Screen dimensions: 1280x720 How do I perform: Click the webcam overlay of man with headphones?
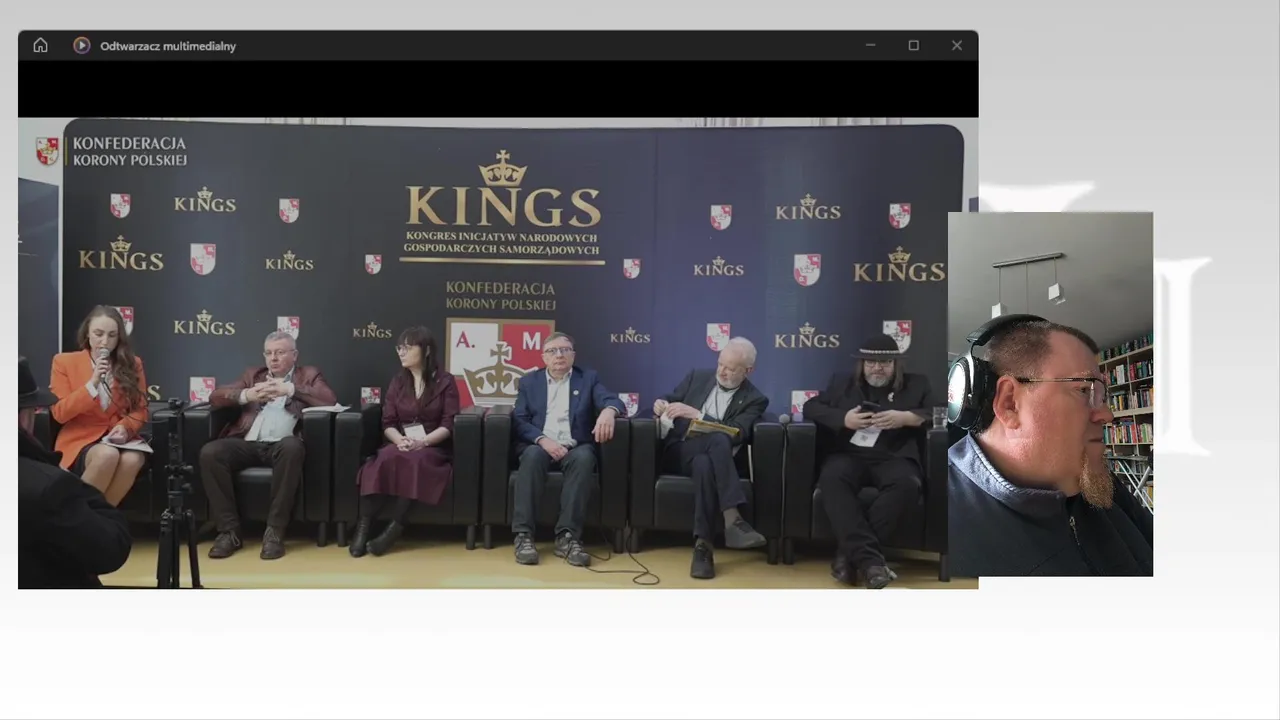(x=1050, y=394)
